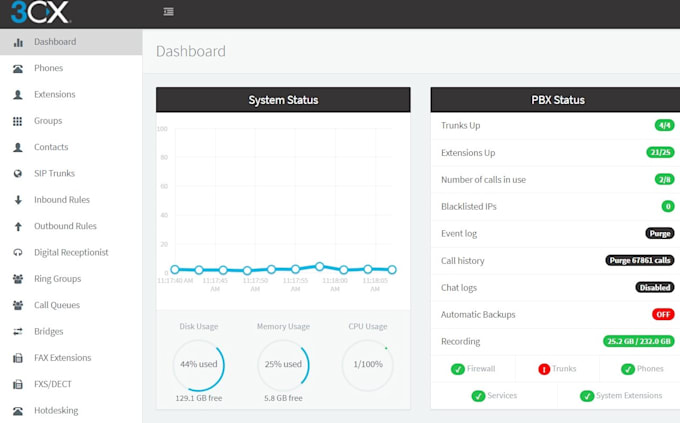Image resolution: width=680 pixels, height=423 pixels.
Task: Click the Trunks red warning status
Action: (x=557, y=369)
